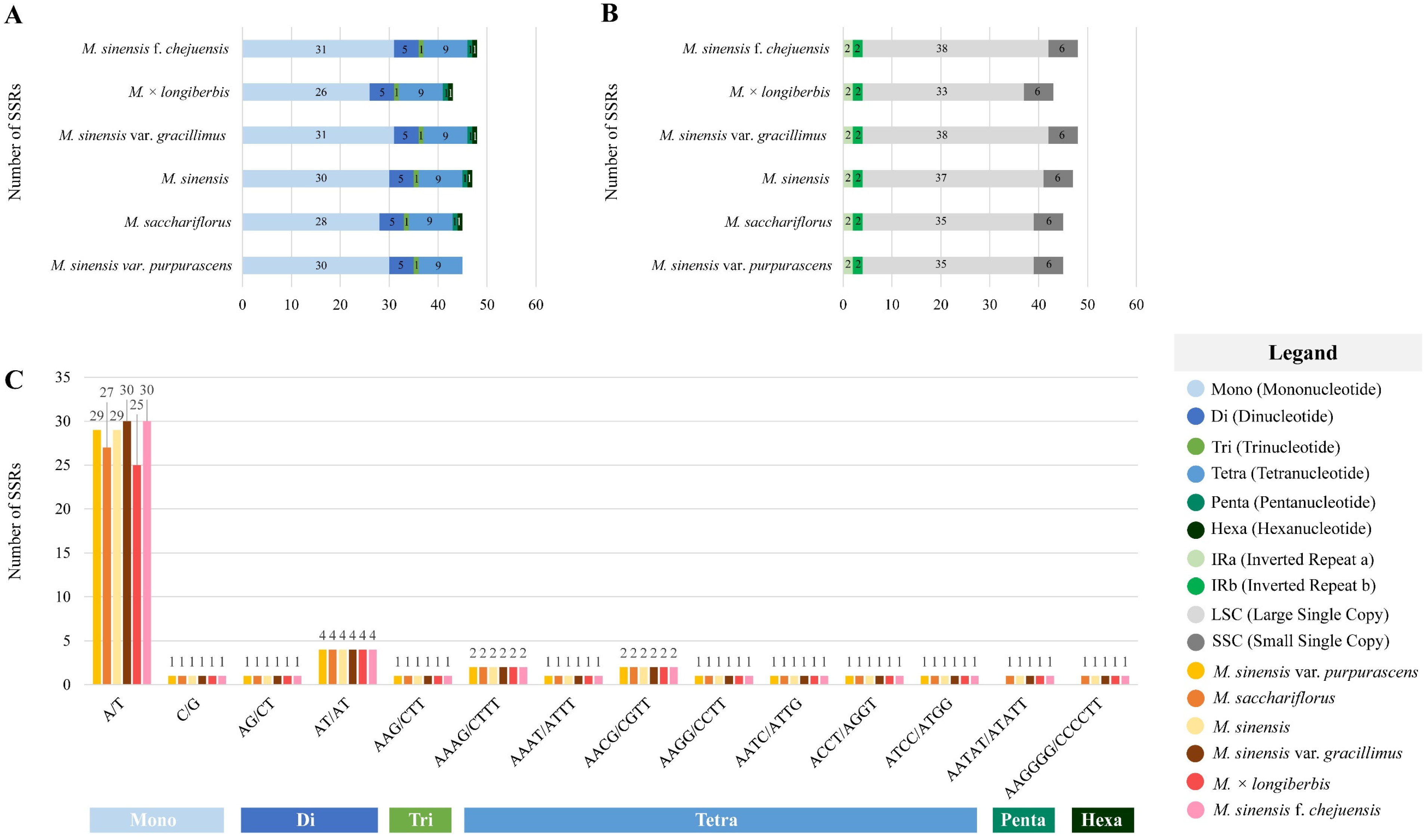Click the Di (Dinucleotide) legend circle
Screen dimensions: 1428x840
point(1195,416)
